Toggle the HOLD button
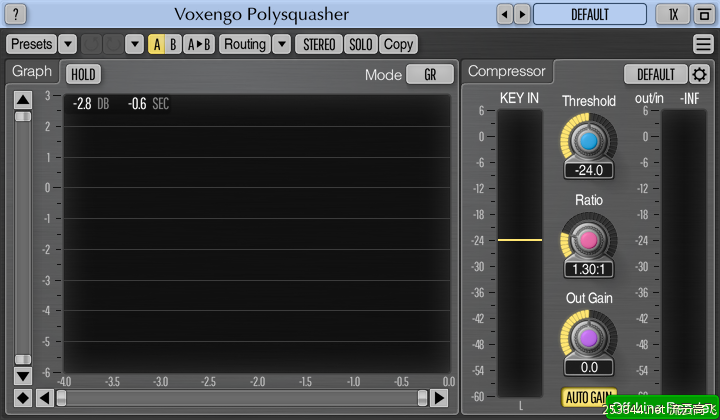This screenshot has width=720, height=420. point(83,74)
